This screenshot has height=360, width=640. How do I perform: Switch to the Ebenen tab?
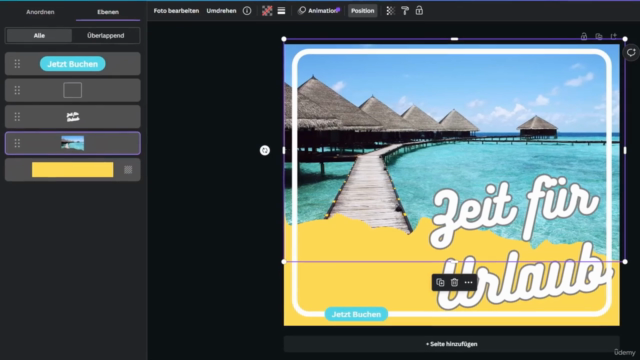108,12
